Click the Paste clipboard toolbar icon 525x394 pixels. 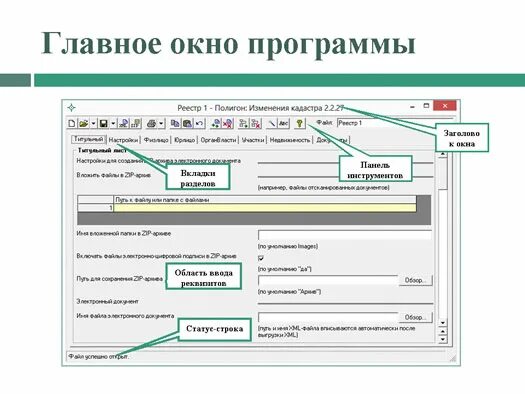(x=187, y=124)
